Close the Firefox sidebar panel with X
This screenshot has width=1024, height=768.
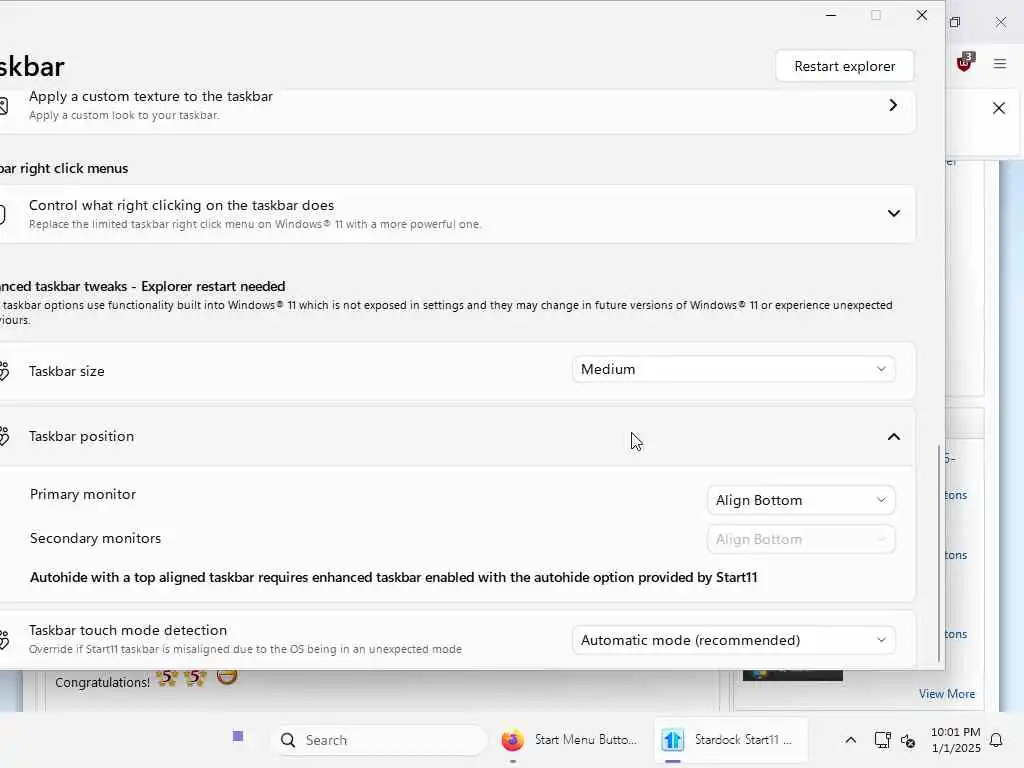999,108
